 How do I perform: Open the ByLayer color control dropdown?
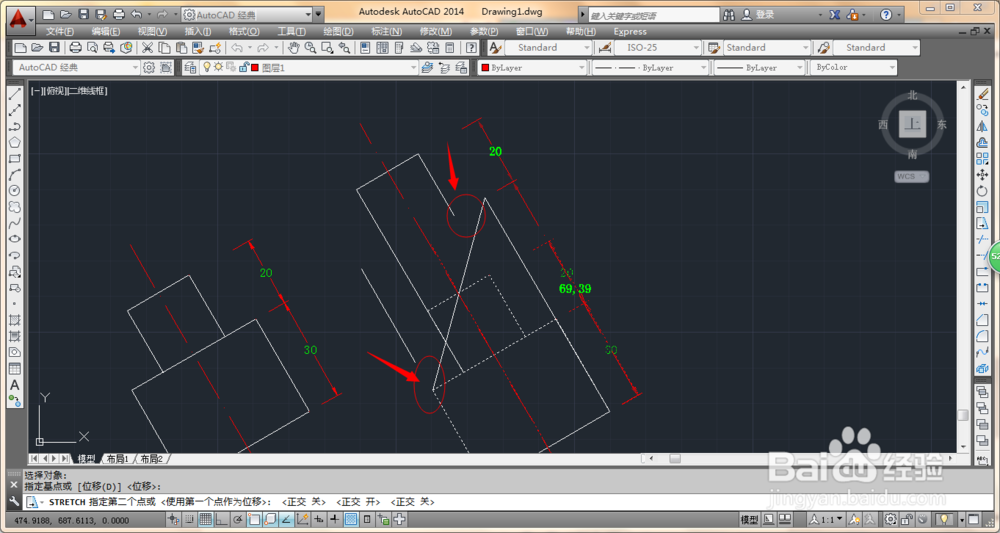(532, 68)
